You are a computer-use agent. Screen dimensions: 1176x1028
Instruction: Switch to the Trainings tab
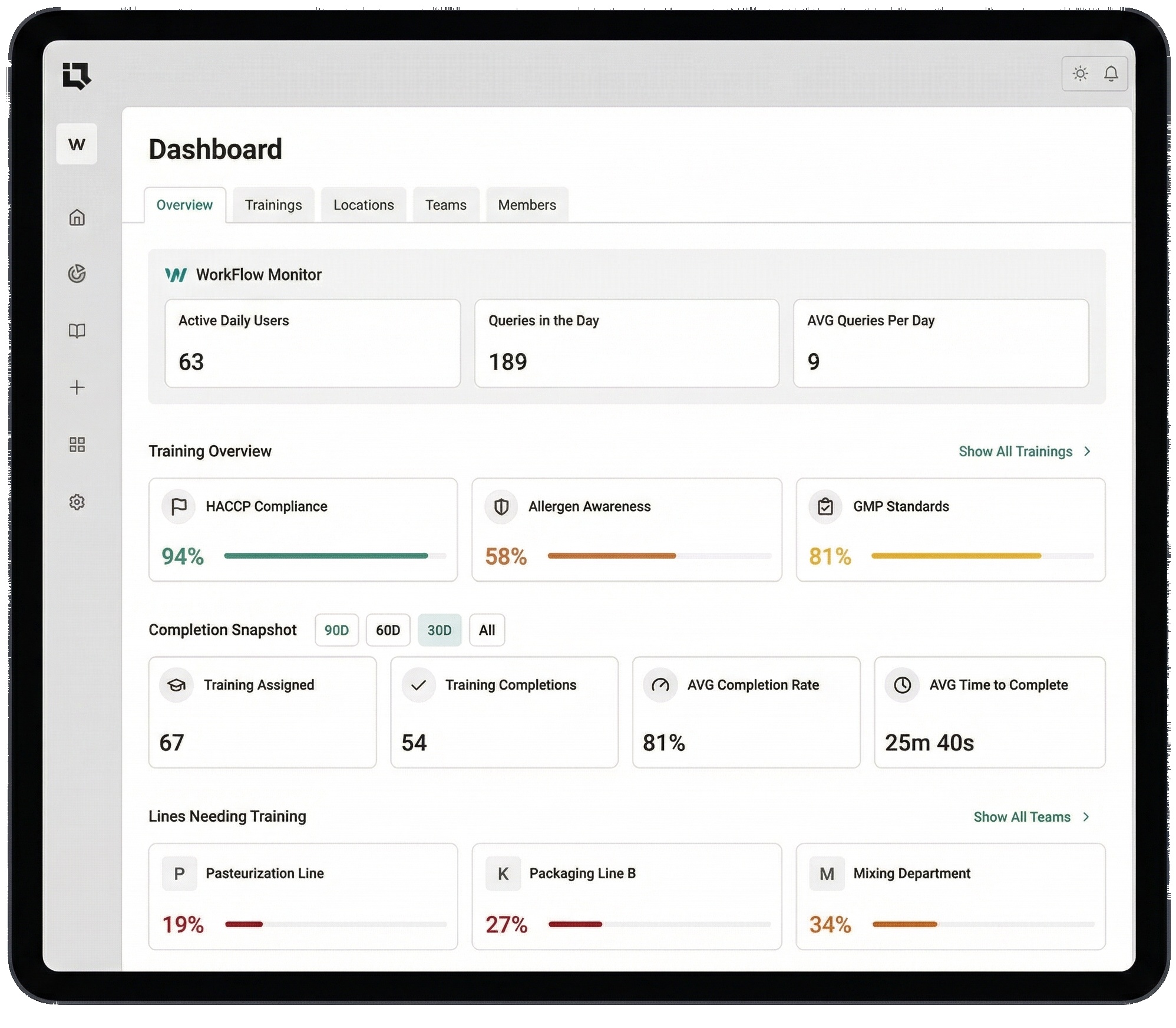tap(273, 205)
